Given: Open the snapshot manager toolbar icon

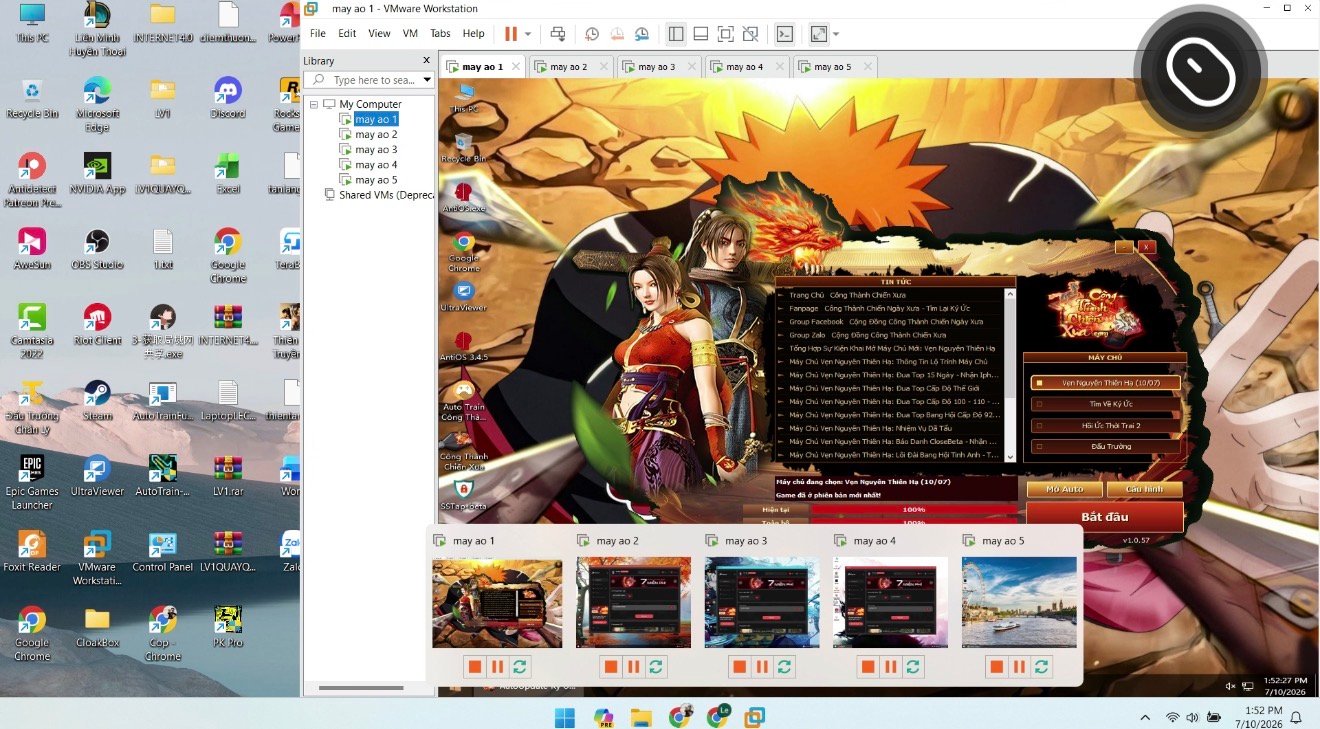Looking at the screenshot, I should click(x=643, y=33).
